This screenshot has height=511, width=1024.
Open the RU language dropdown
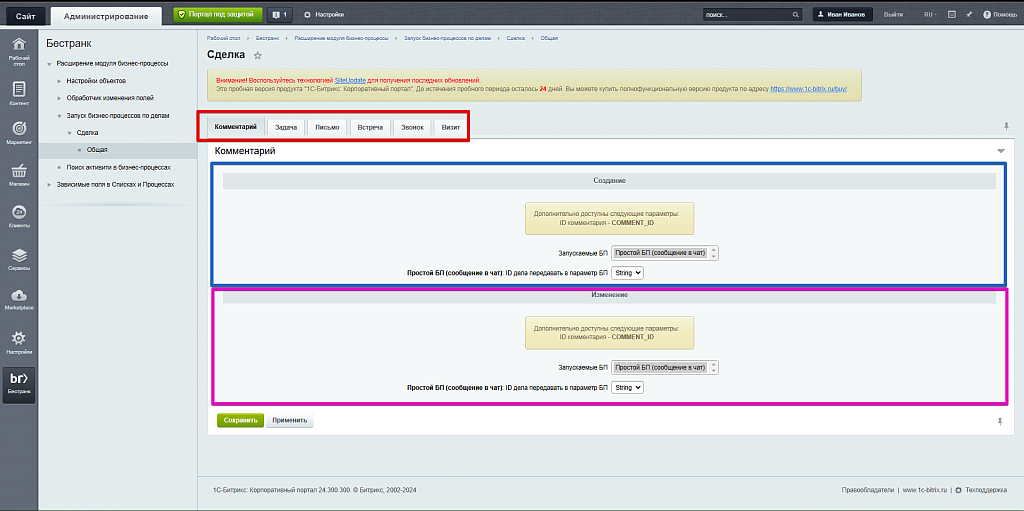929,15
